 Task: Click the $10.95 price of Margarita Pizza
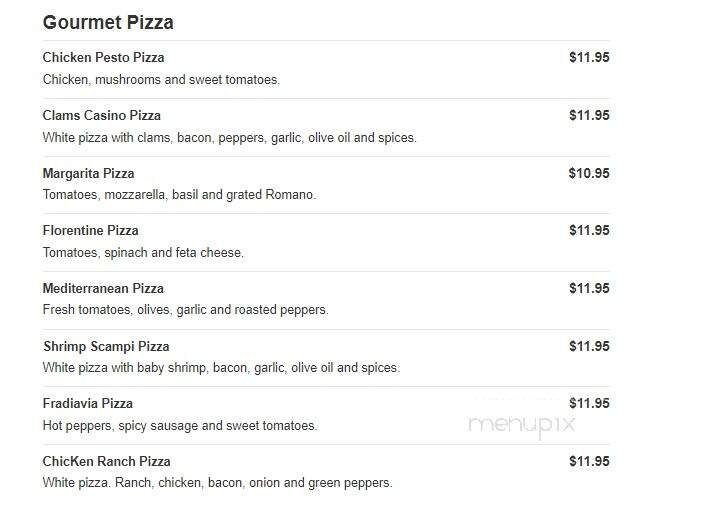point(589,173)
